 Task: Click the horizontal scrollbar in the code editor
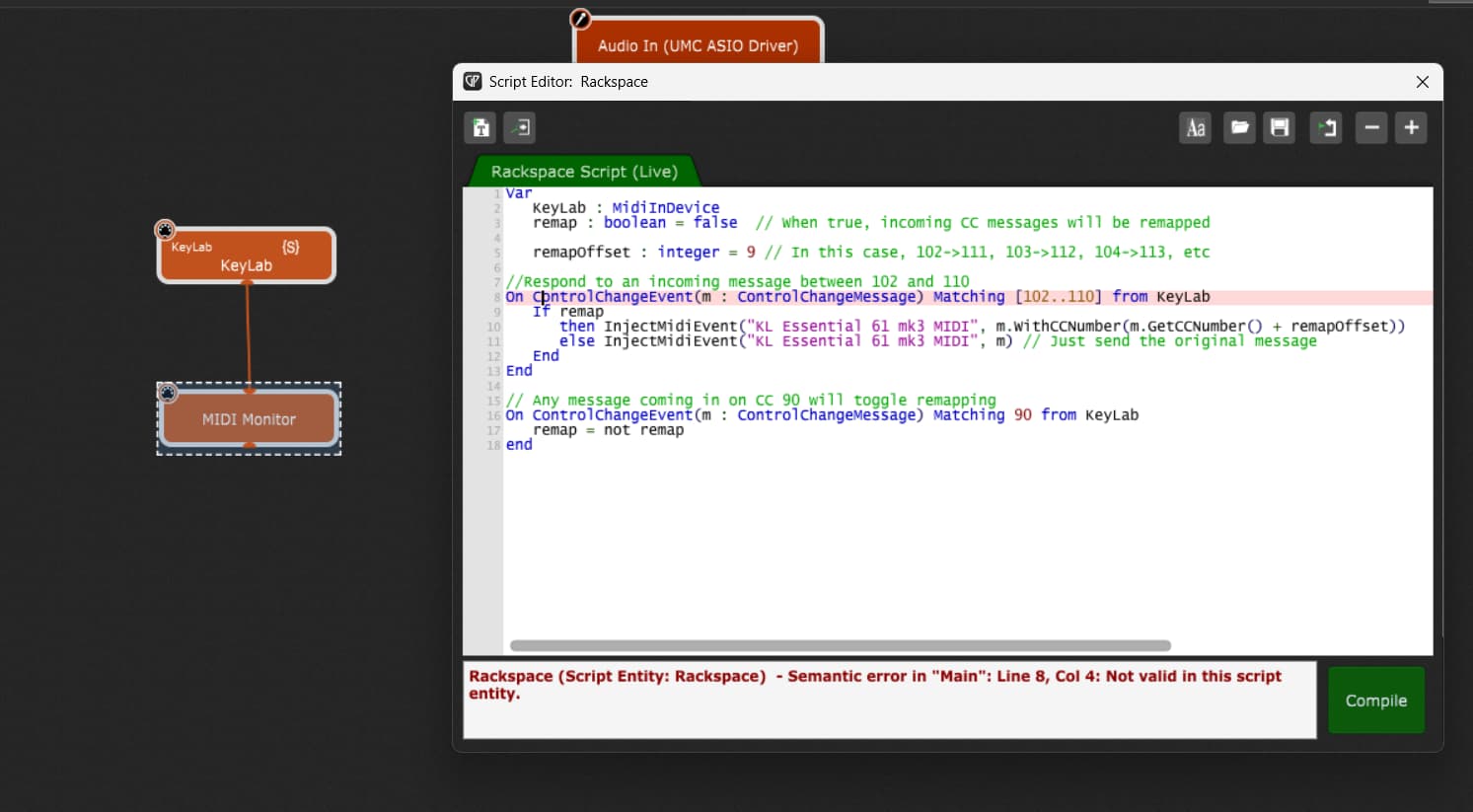point(841,645)
